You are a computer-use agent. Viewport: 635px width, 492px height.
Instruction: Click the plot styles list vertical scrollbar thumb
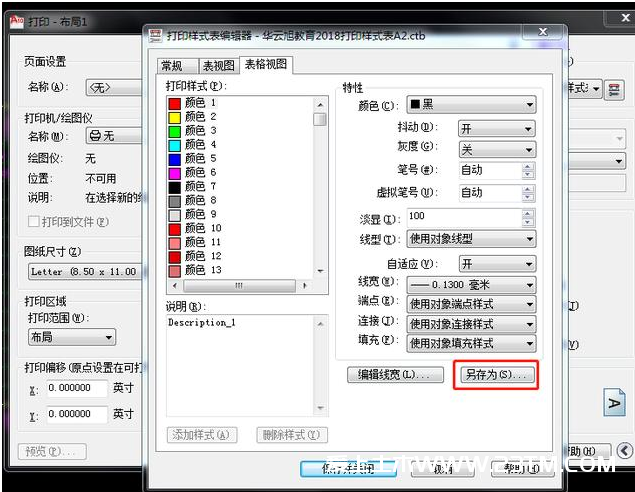(x=320, y=119)
